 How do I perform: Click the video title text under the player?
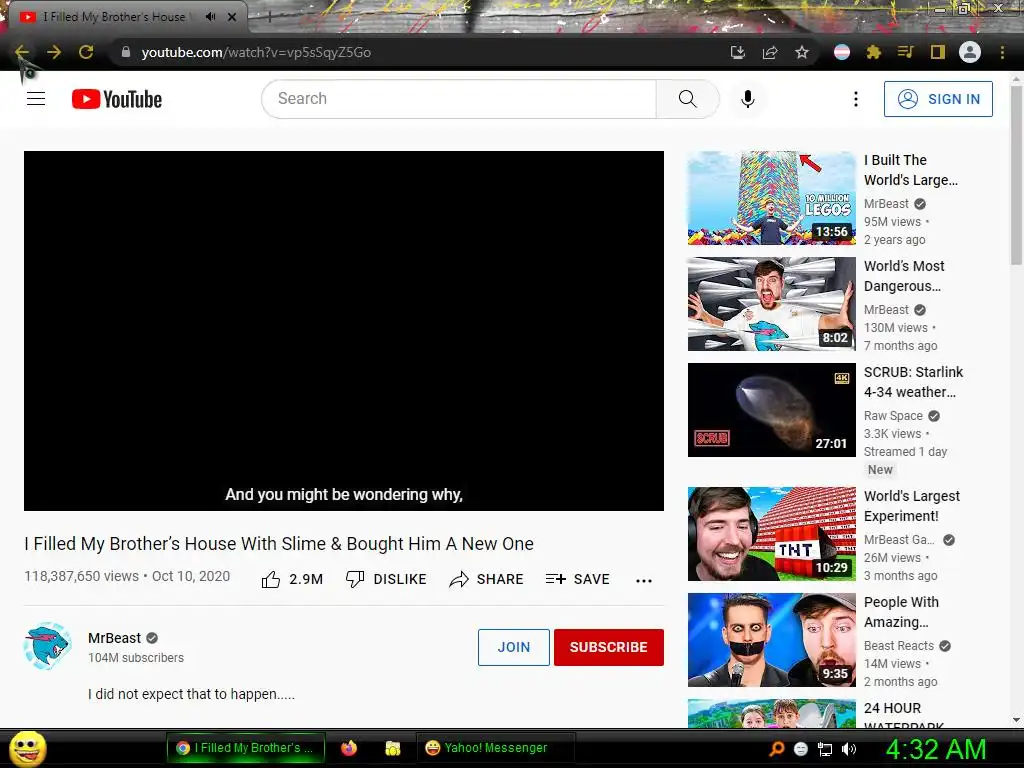click(279, 543)
